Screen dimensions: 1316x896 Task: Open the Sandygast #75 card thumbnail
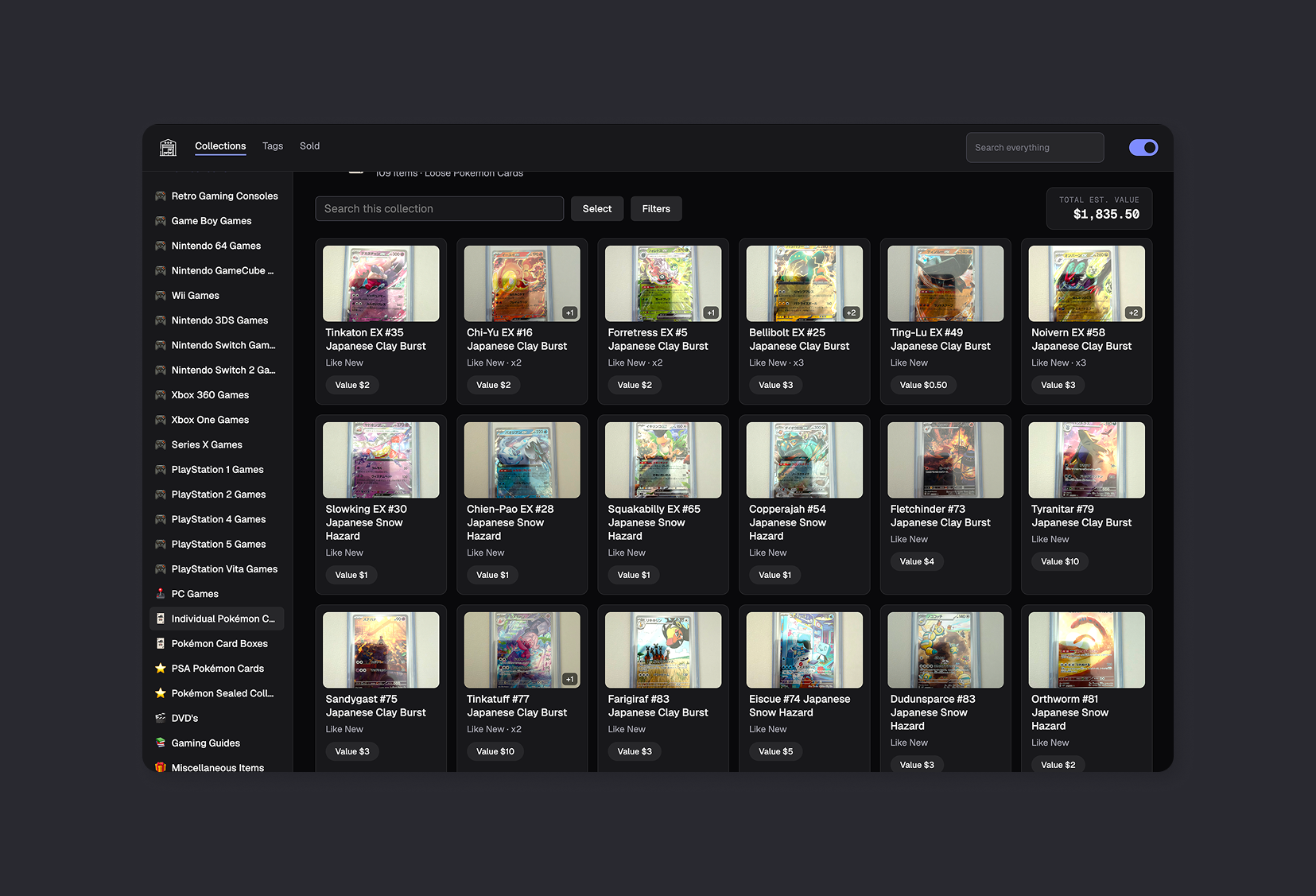click(381, 650)
